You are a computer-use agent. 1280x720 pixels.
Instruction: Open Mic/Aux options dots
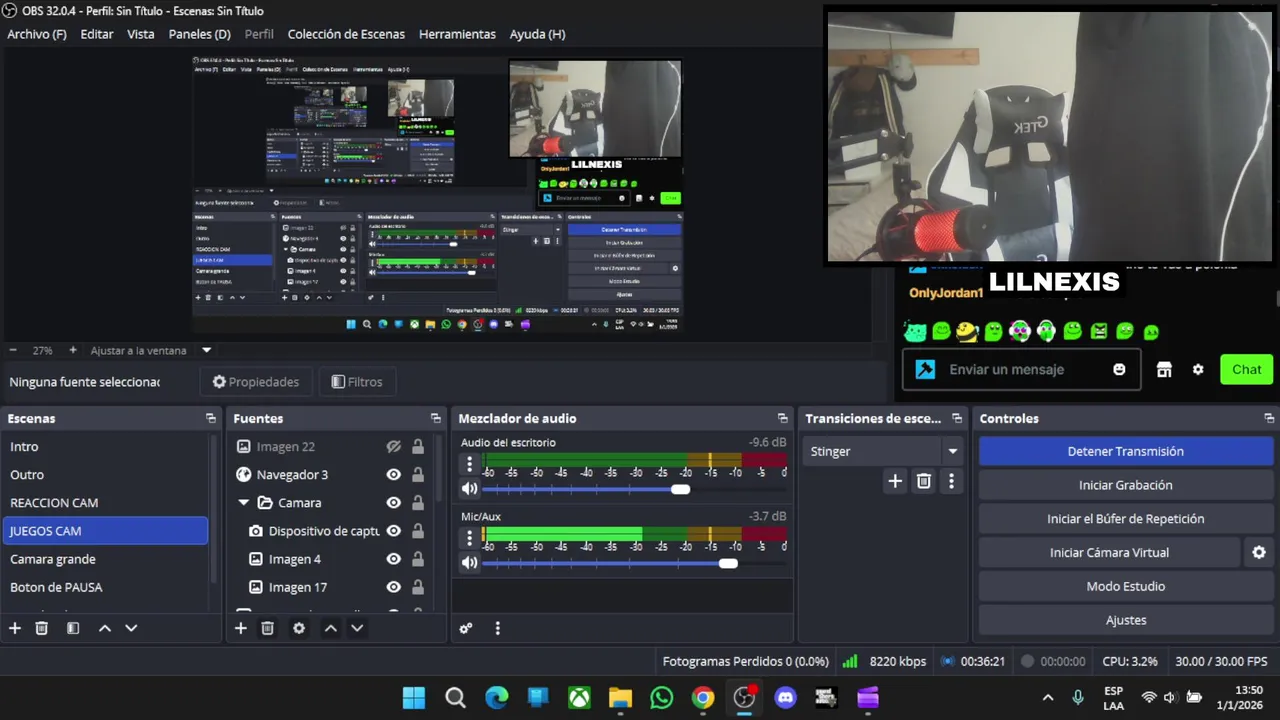(x=469, y=538)
